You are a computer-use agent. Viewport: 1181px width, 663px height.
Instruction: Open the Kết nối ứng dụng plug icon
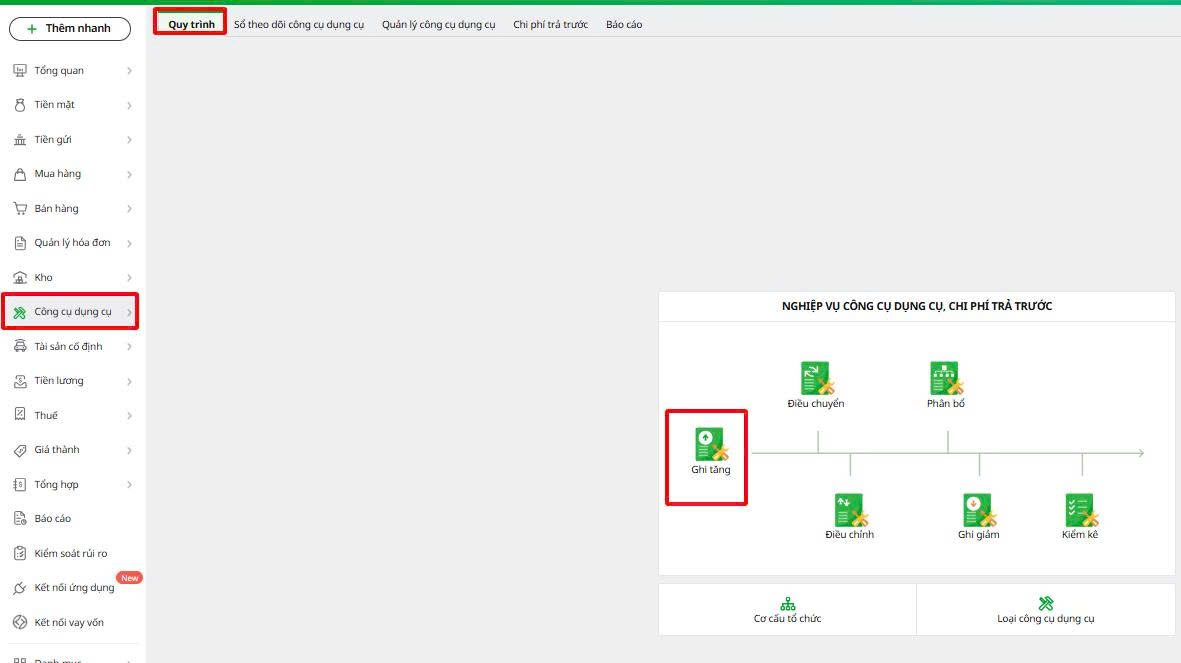coord(20,588)
